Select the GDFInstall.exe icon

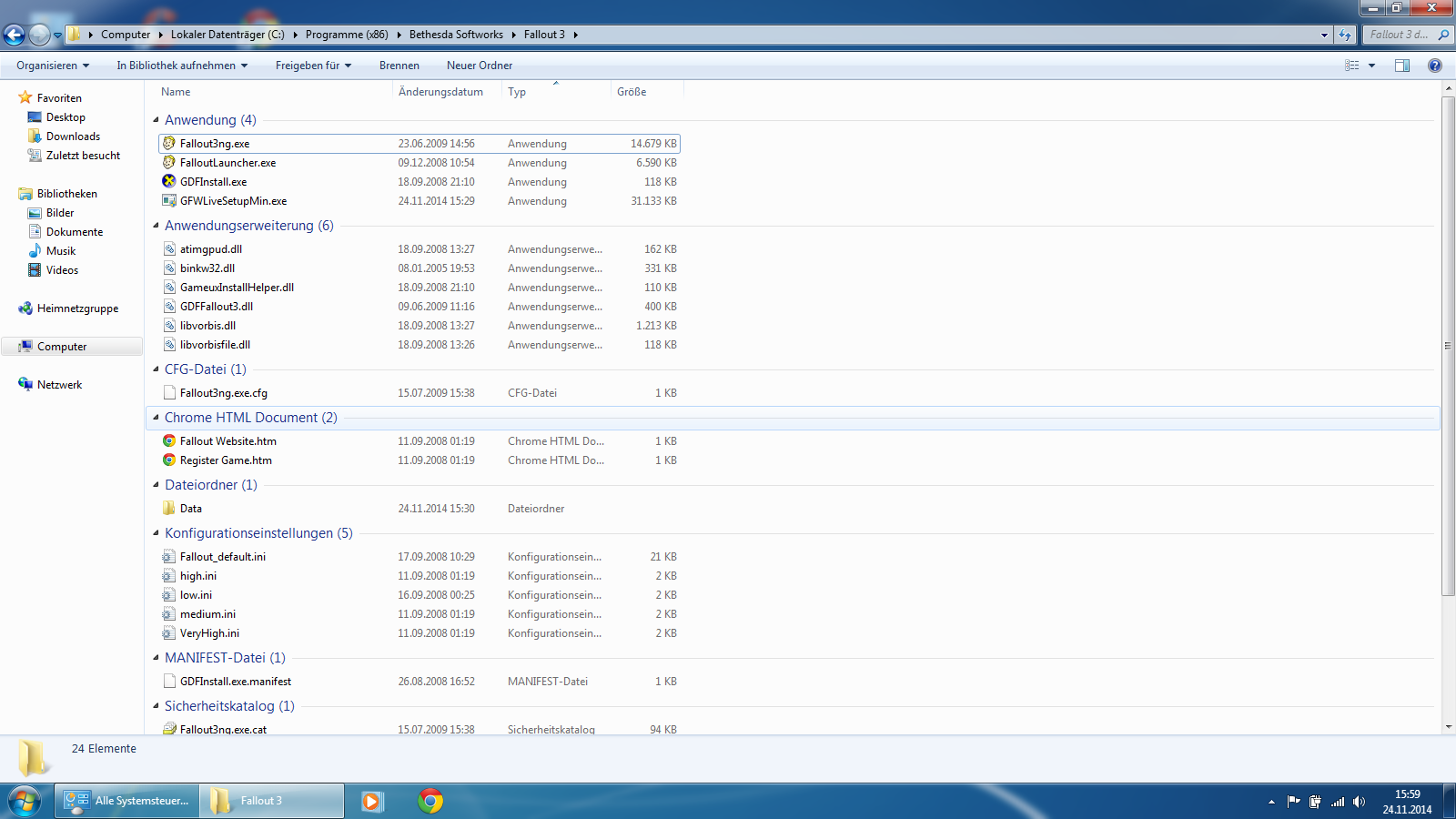click(169, 181)
